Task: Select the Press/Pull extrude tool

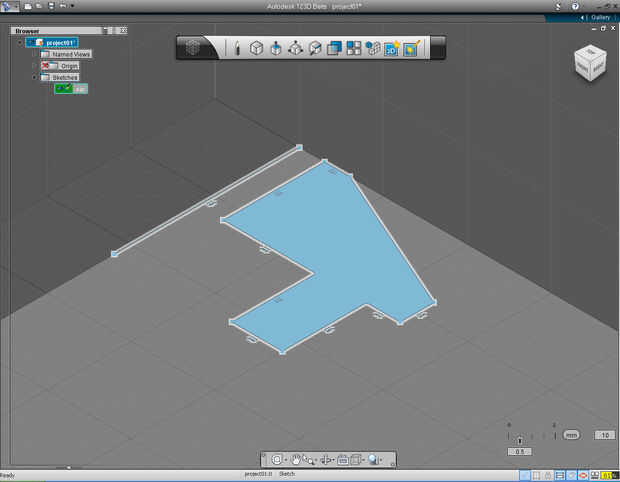Action: point(276,48)
